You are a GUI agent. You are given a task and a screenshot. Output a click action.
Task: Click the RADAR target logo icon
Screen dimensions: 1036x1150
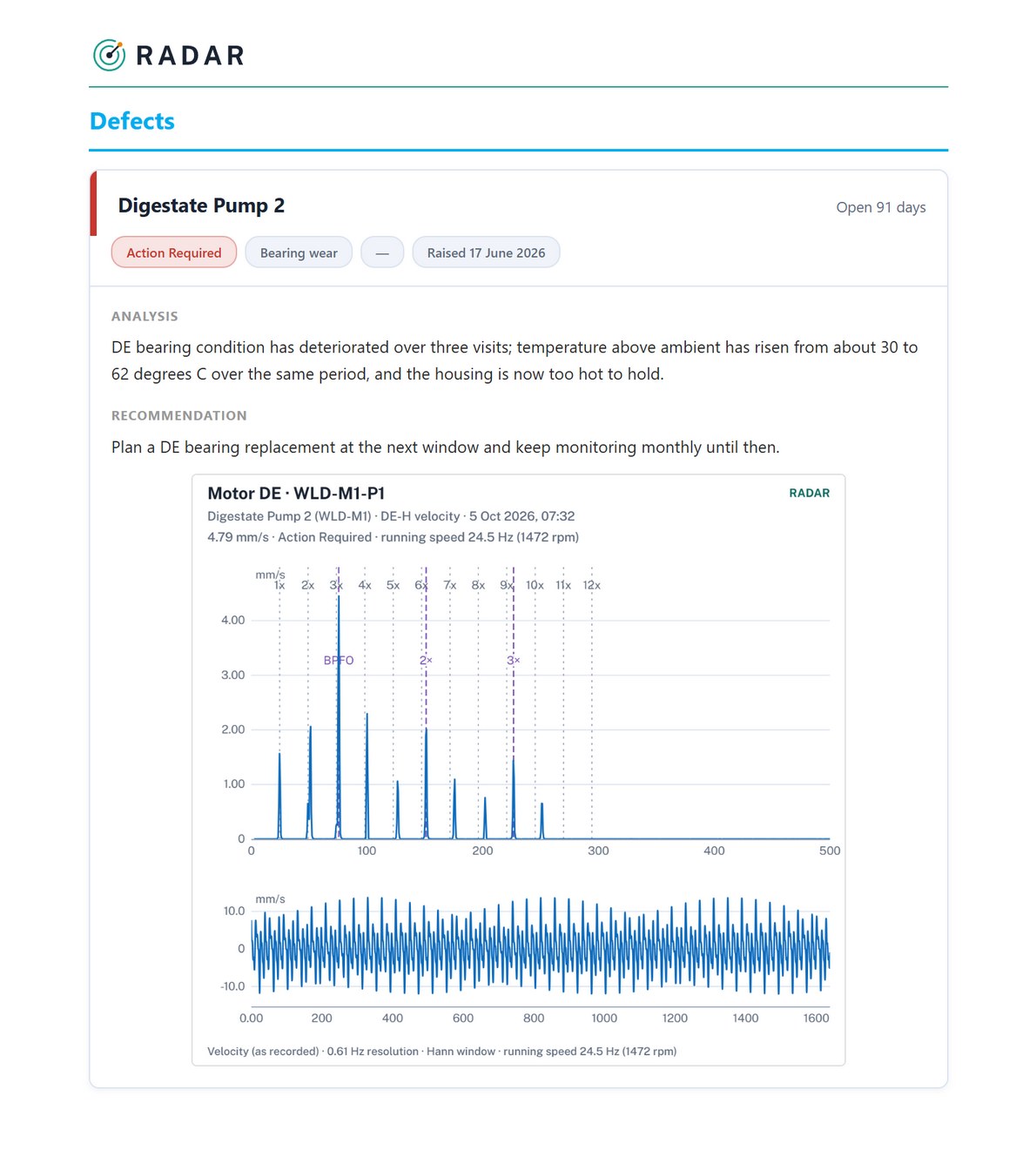click(109, 55)
